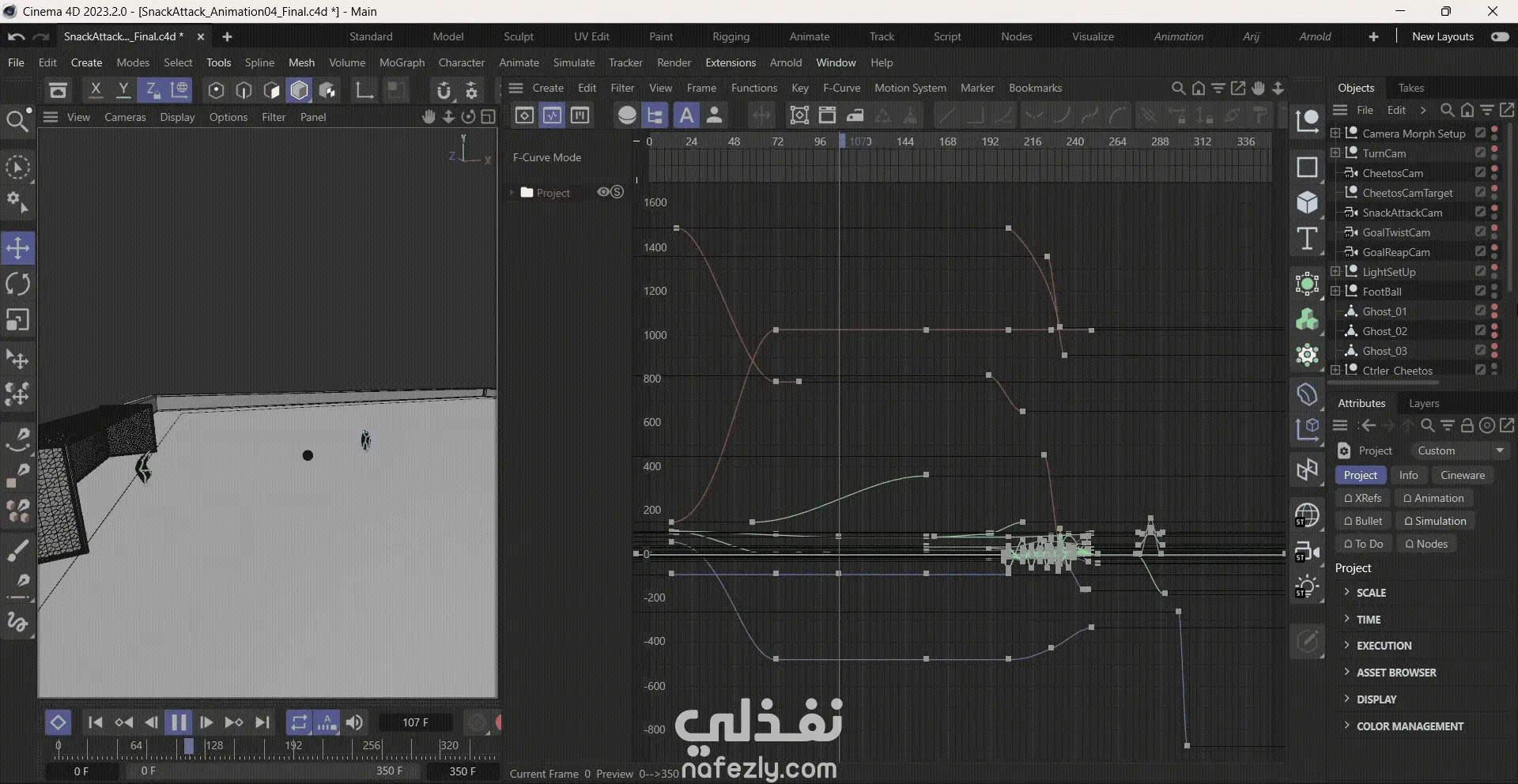Expand the Camera Morph Setup object

tap(1335, 133)
